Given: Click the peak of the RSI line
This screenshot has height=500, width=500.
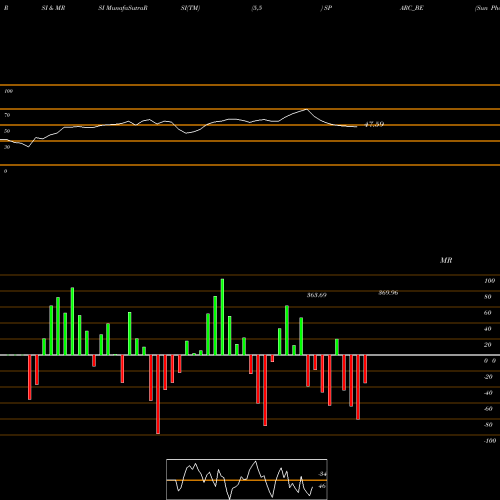Looking at the screenshot, I should (x=307, y=109).
